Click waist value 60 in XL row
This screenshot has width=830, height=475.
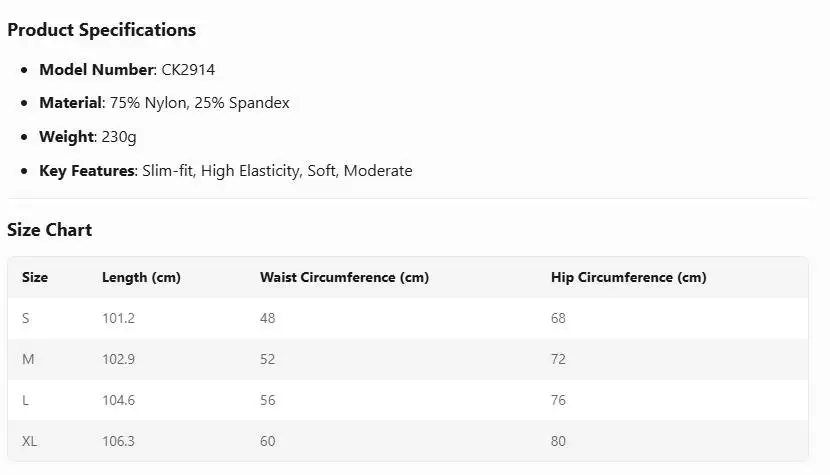tap(267, 441)
